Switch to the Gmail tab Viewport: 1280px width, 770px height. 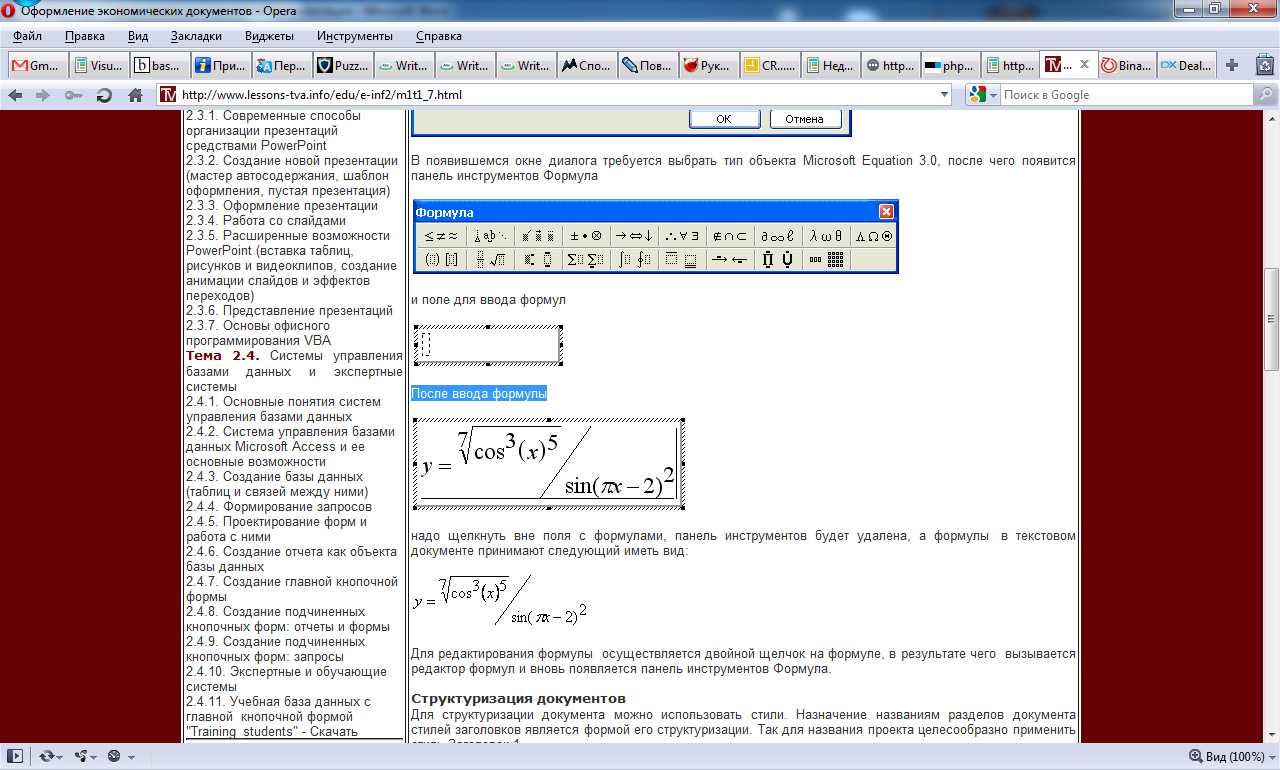pos(37,66)
